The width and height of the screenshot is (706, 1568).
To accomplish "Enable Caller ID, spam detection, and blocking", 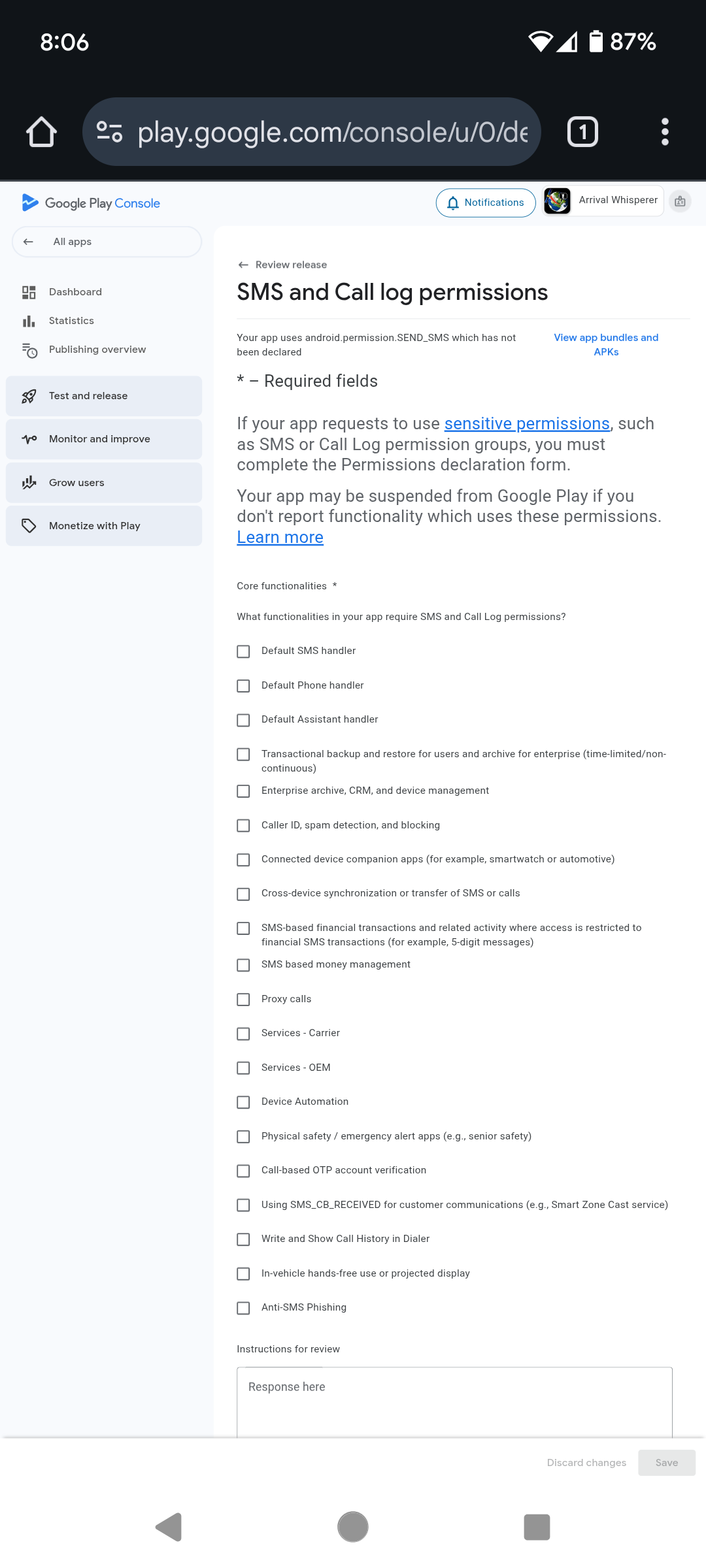I will (x=244, y=825).
